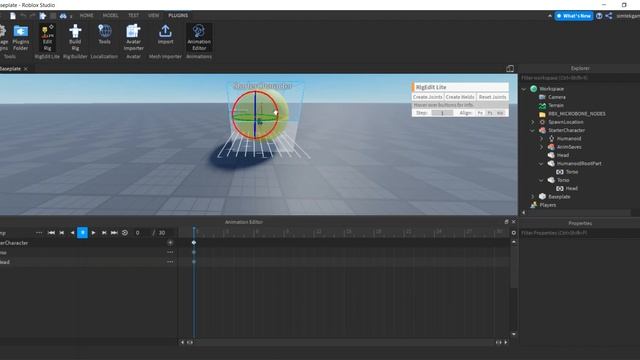This screenshot has height=360, width=640.
Task: Click Create Joints in RigEdit Lite
Action: click(427, 97)
